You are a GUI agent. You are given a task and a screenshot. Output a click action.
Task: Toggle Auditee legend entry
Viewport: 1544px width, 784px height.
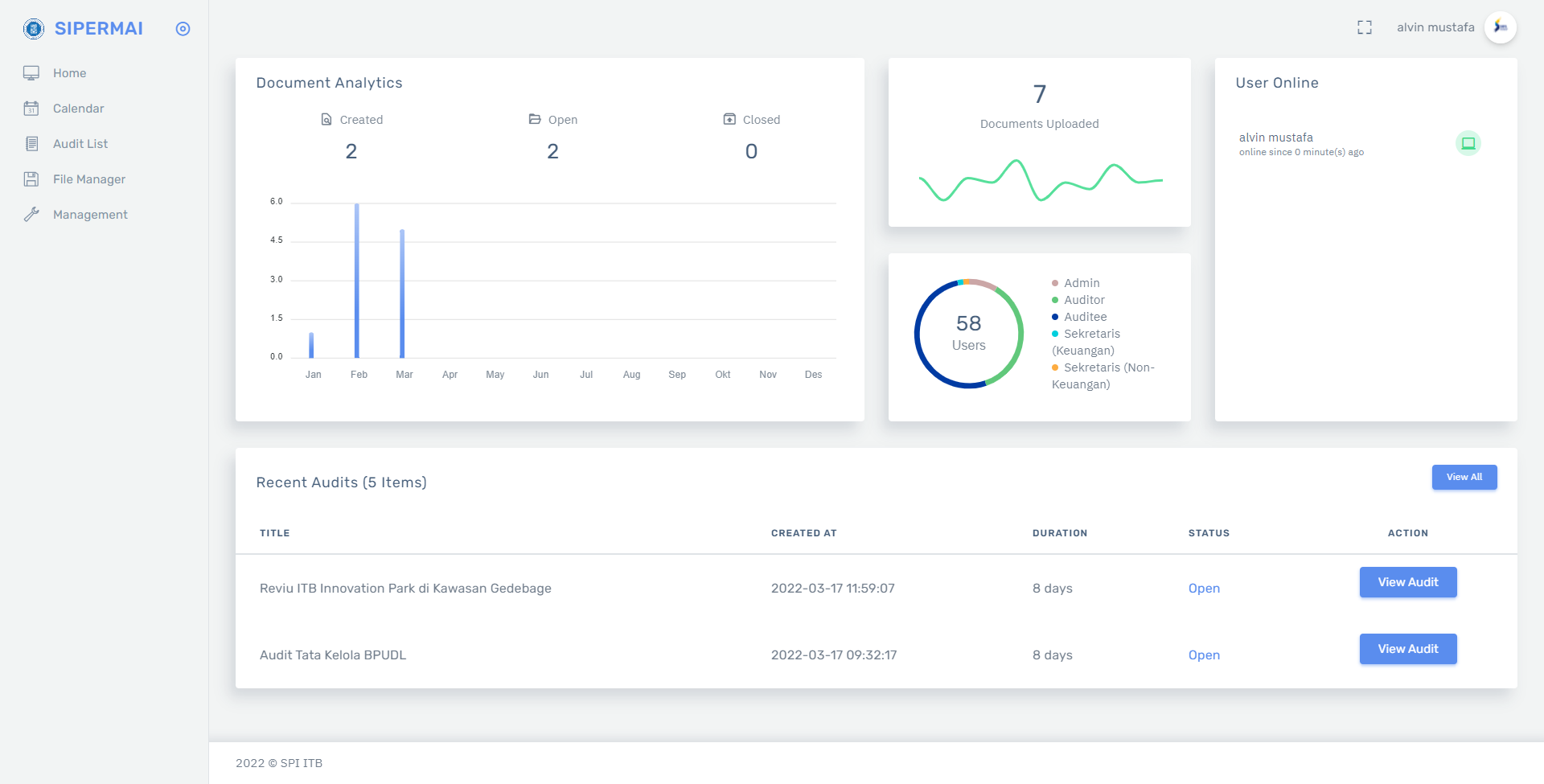(x=1079, y=317)
